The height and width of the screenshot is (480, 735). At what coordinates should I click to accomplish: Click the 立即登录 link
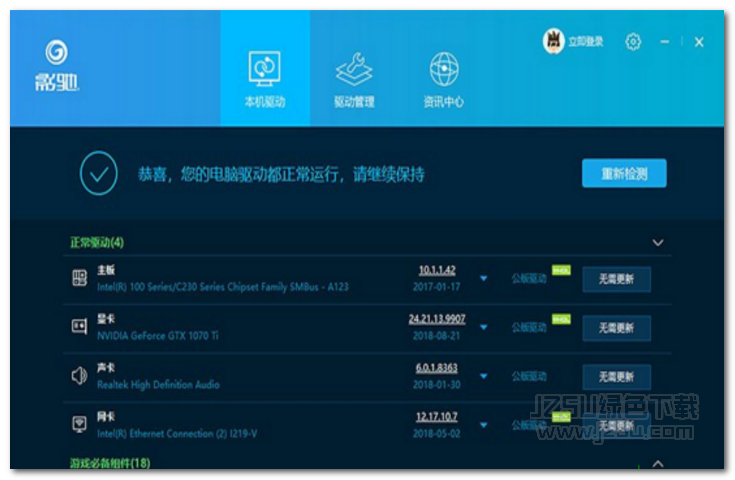point(586,42)
